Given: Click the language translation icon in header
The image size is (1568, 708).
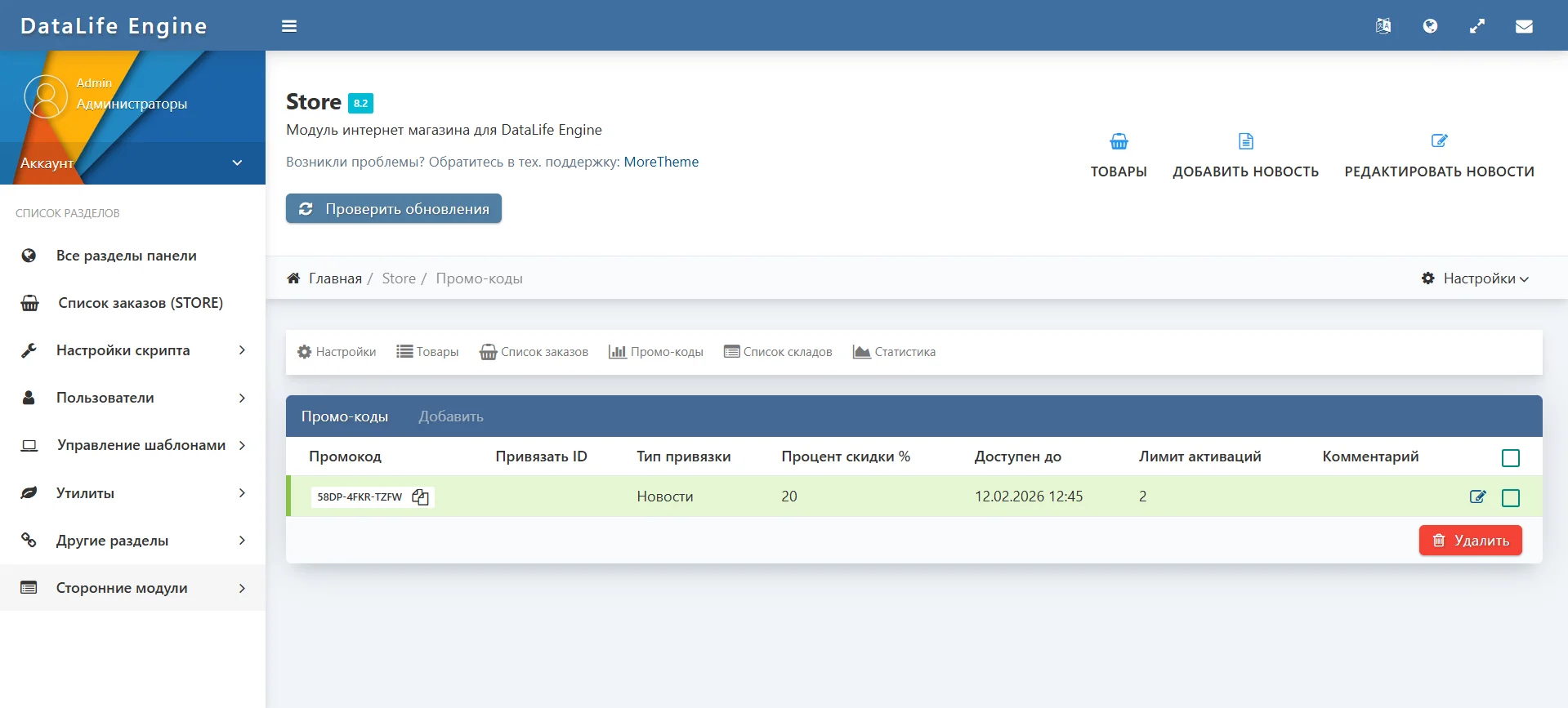Looking at the screenshot, I should point(1383,26).
